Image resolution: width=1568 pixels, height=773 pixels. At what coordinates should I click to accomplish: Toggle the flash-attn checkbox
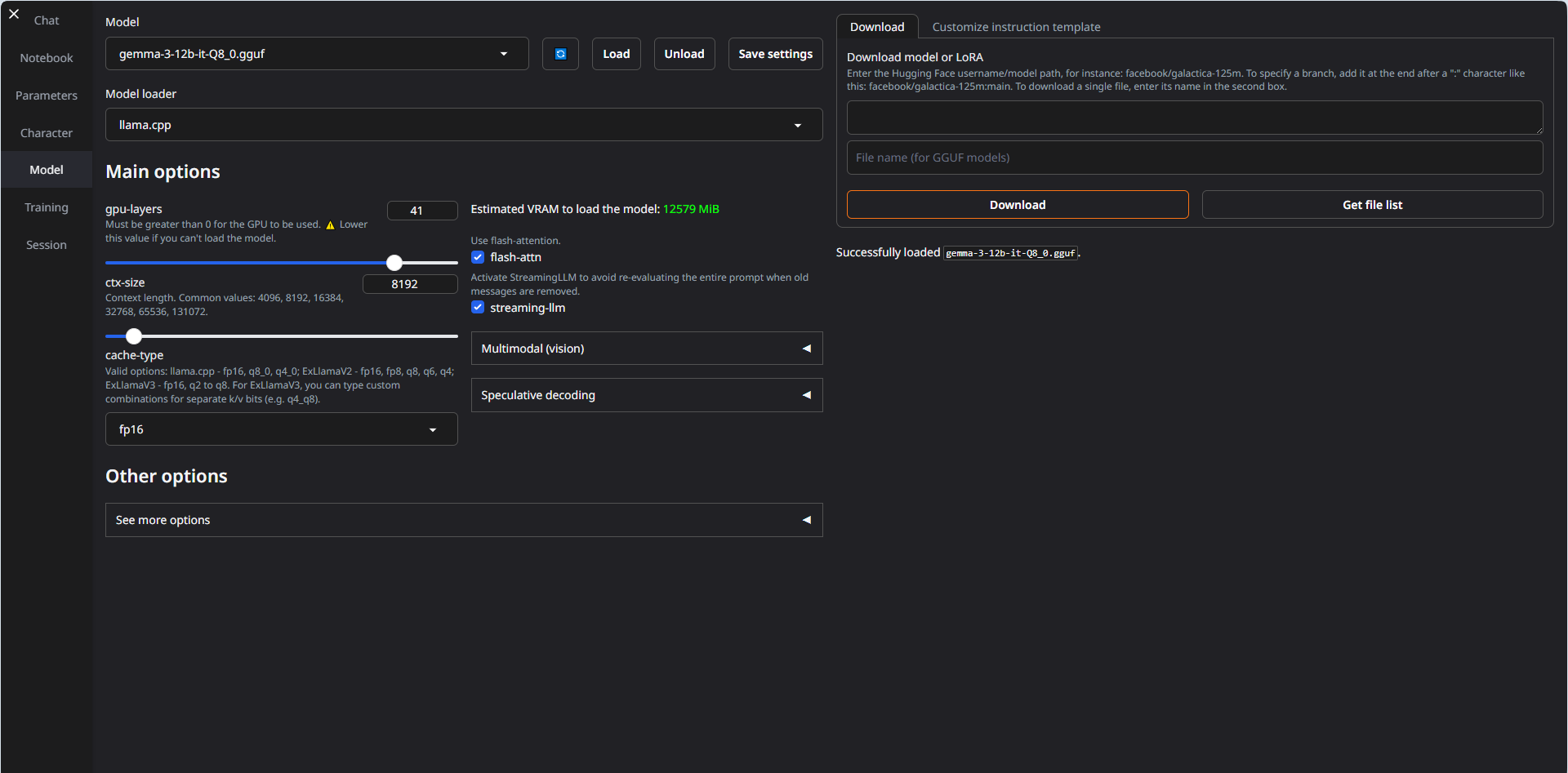tap(478, 257)
